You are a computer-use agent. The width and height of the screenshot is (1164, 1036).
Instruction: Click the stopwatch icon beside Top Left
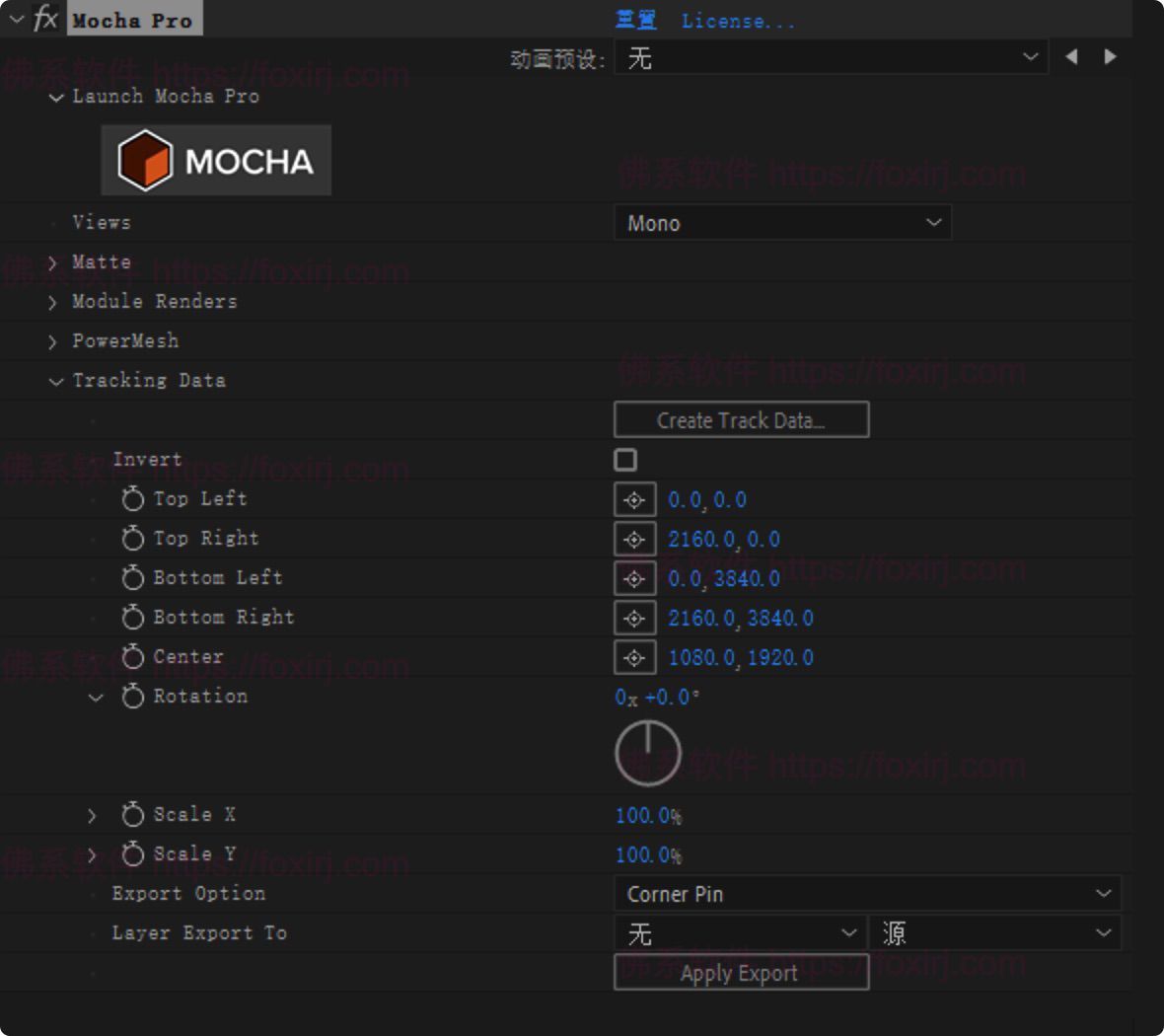133,499
